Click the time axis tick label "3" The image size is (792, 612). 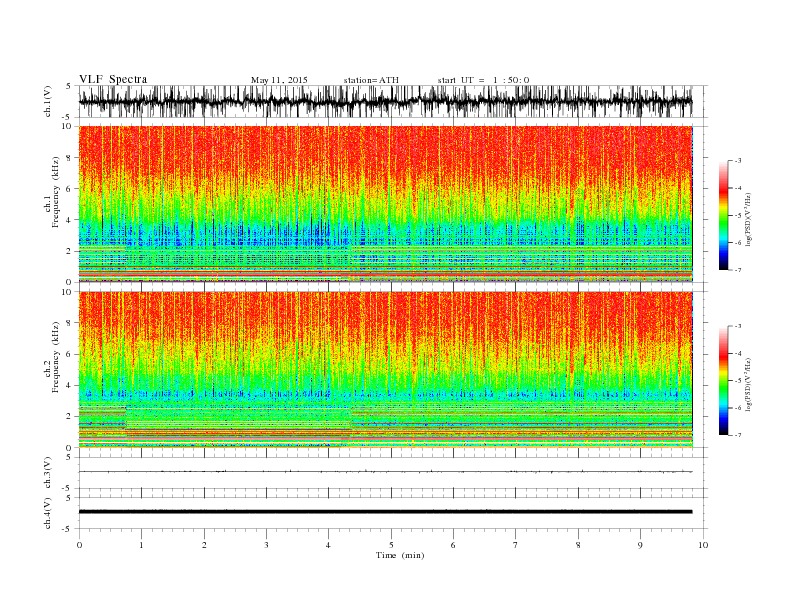point(266,545)
